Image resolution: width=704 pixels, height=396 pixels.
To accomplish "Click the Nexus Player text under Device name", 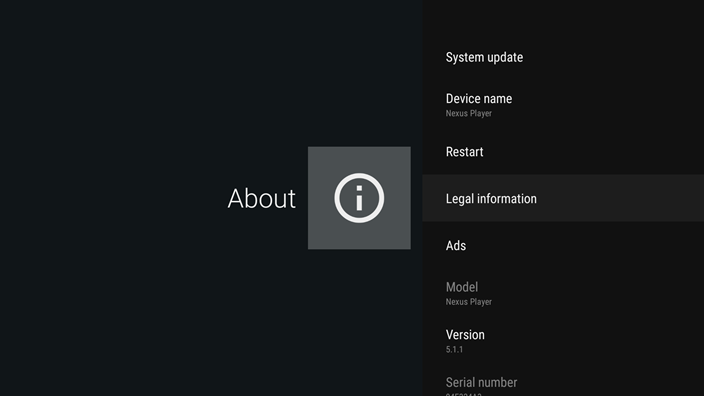I will (468, 114).
